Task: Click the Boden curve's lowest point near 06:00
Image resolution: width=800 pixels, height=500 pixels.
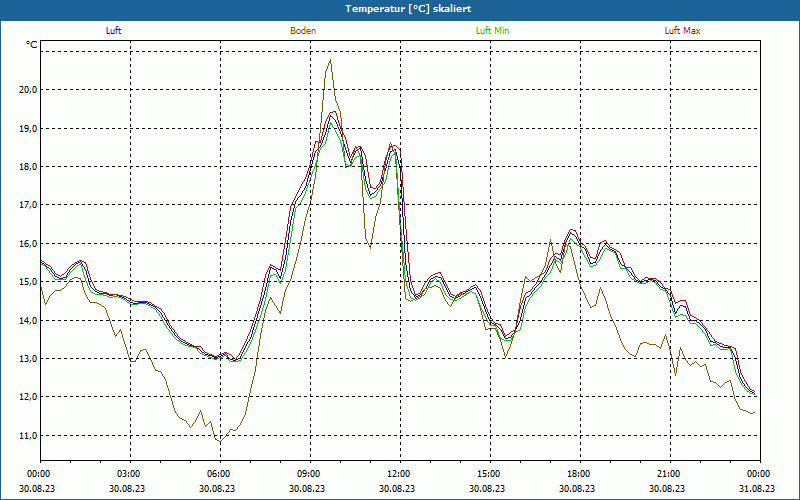Action: (220, 441)
